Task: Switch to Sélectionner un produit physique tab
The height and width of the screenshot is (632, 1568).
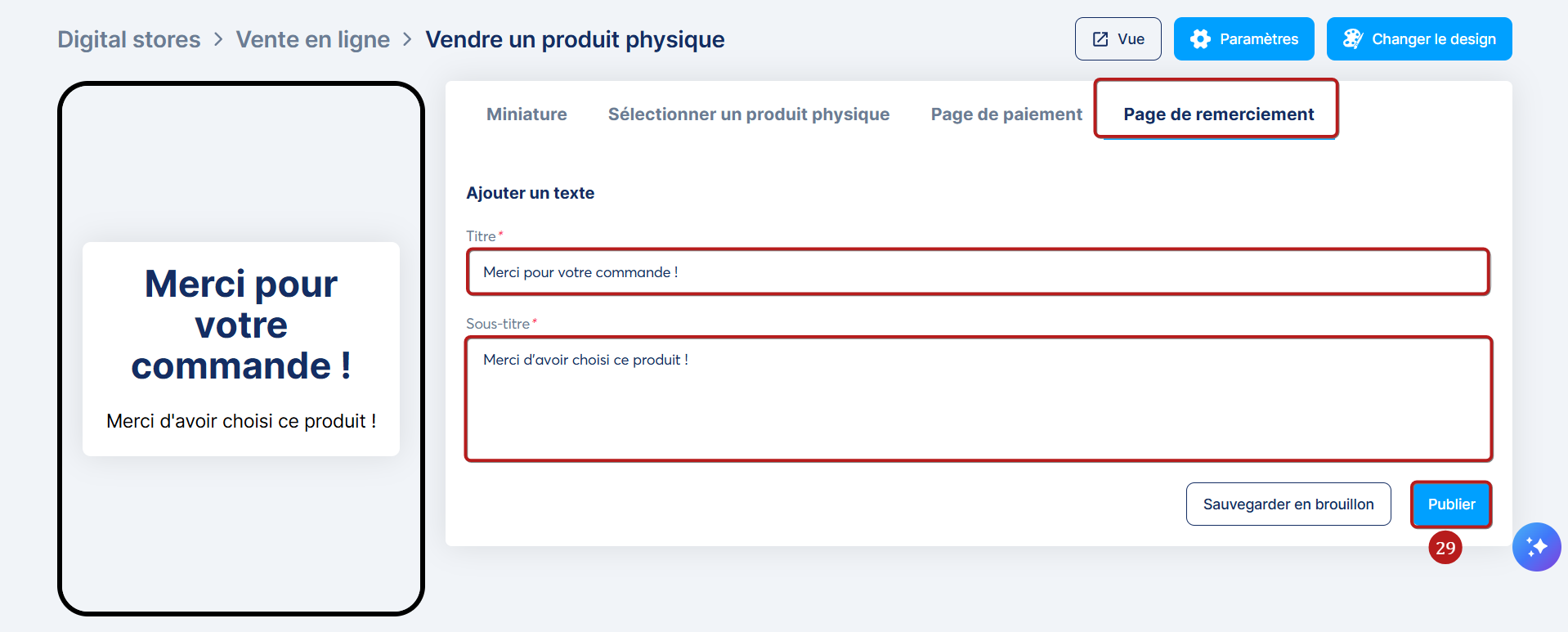Action: (748, 114)
